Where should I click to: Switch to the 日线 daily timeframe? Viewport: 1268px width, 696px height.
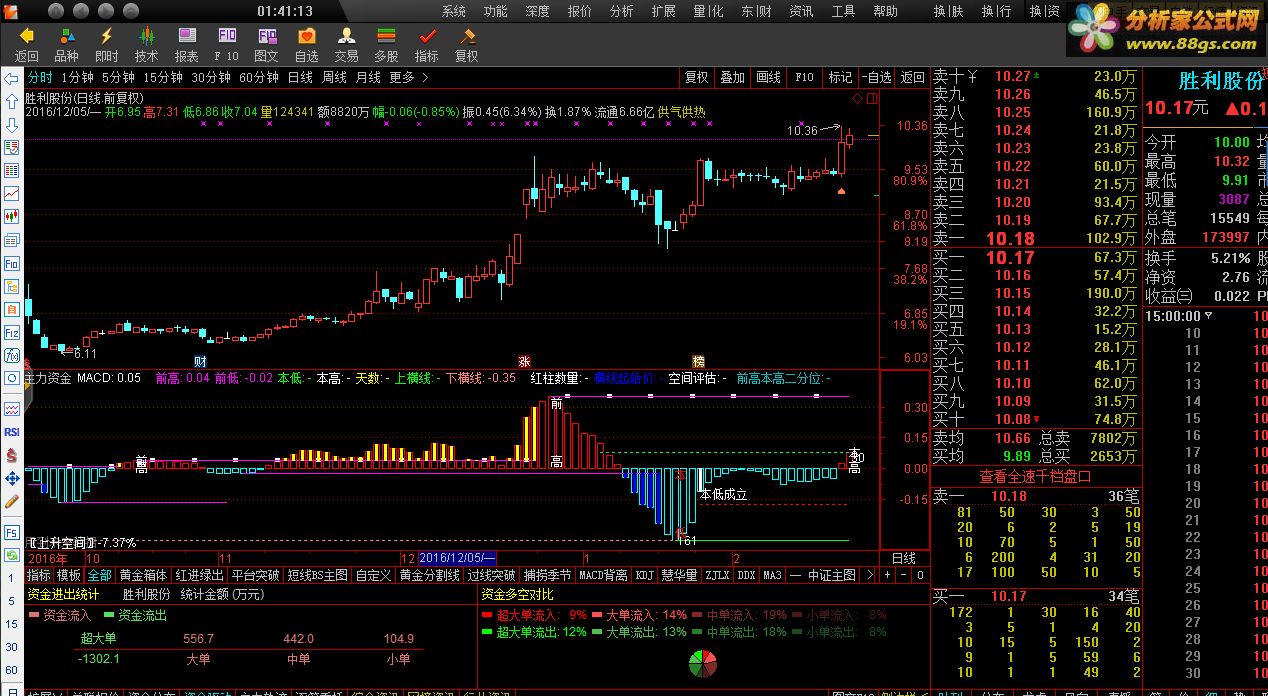(300, 77)
